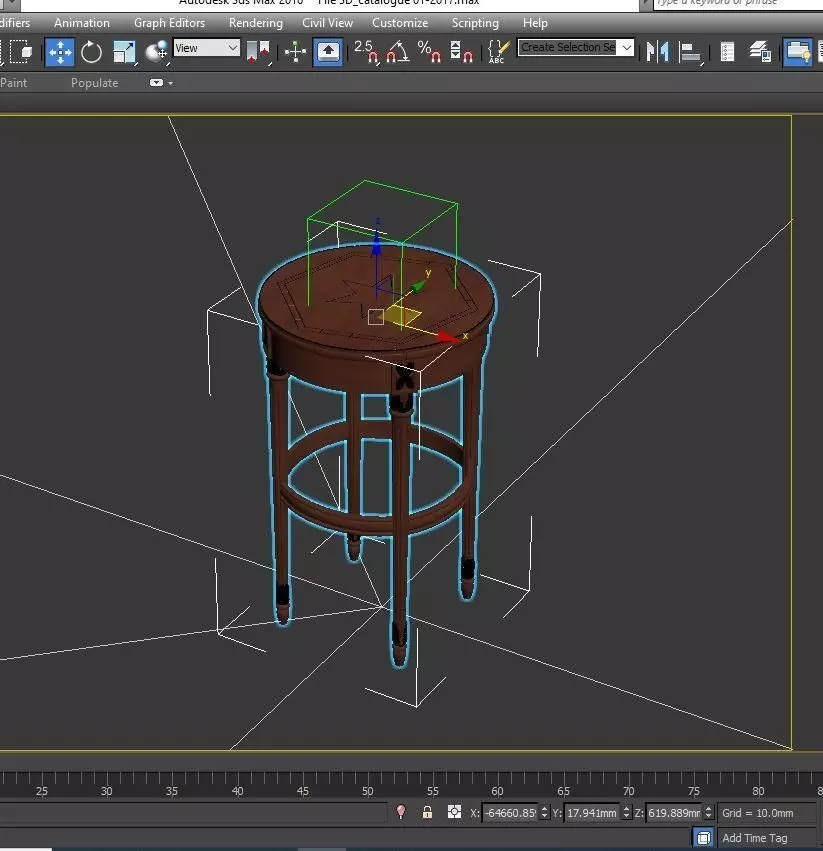Toggle the Selection Lock padlock
Image resolution: width=823 pixels, height=851 pixels.
[427, 812]
